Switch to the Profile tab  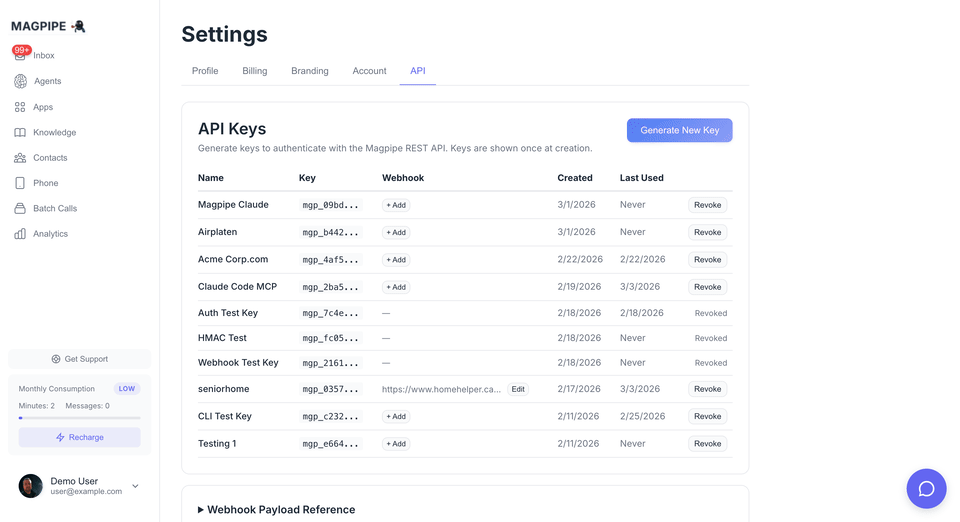pos(205,71)
